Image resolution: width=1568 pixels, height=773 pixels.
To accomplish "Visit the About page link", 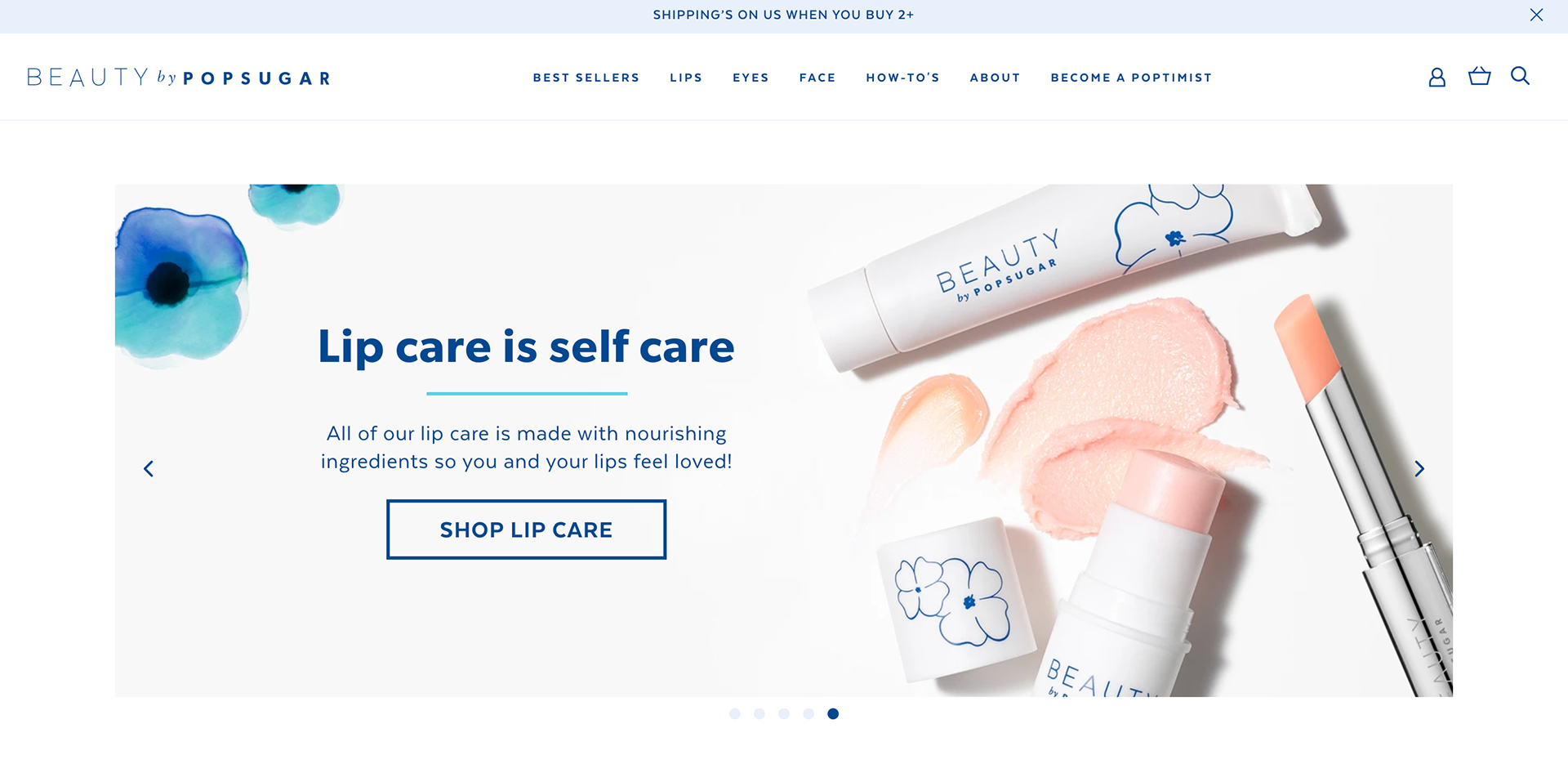I will click(x=995, y=78).
